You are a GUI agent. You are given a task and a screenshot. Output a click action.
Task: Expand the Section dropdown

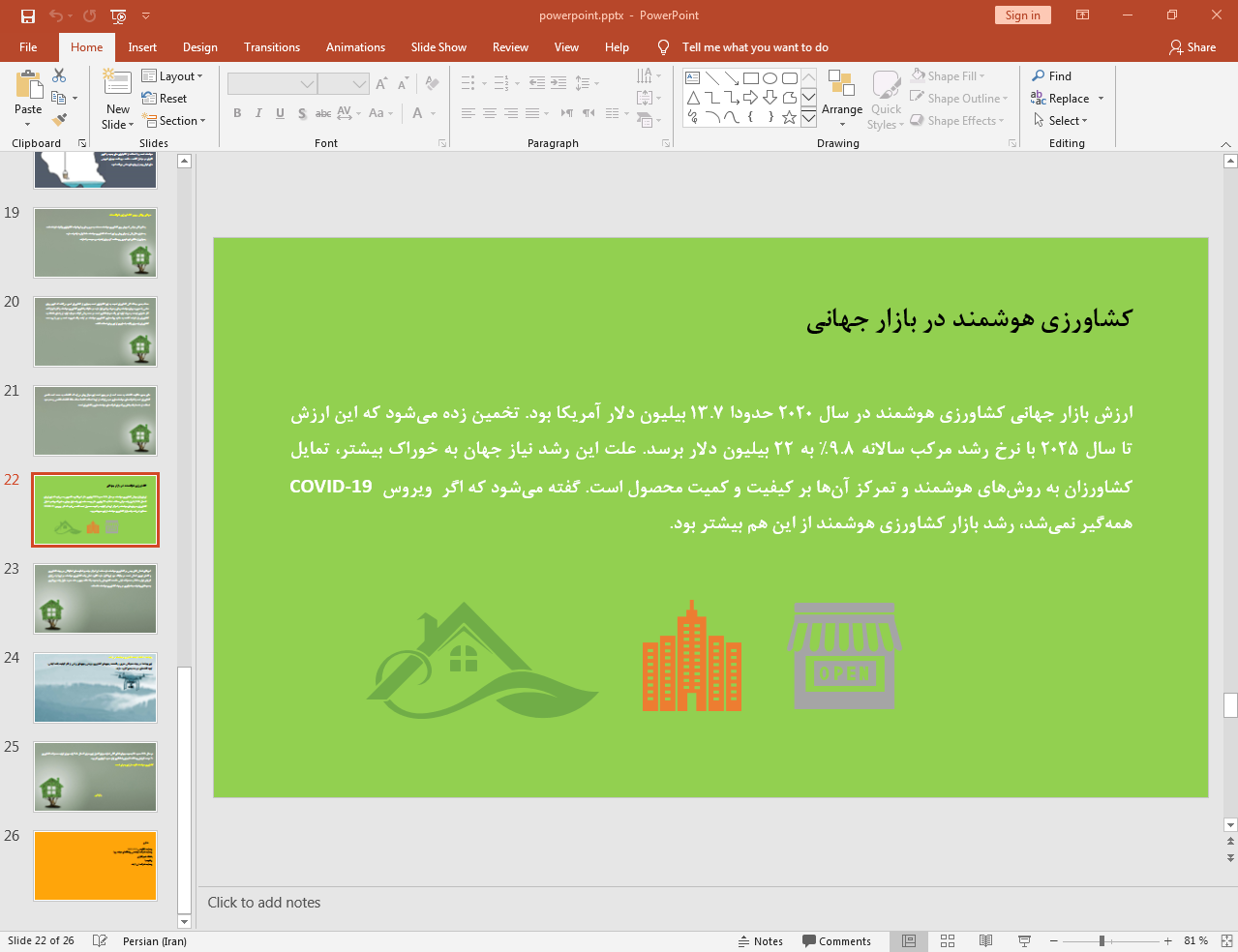pyautogui.click(x=174, y=121)
